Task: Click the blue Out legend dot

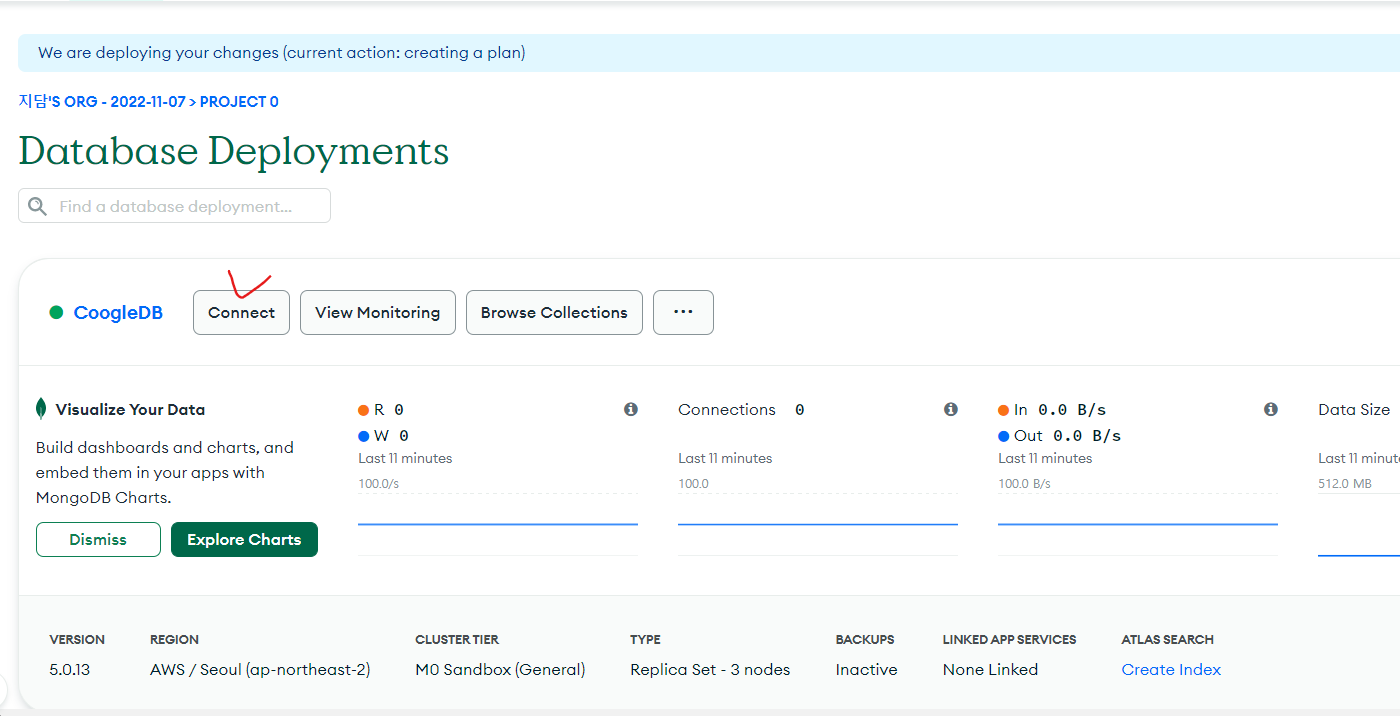Action: pos(1004,436)
